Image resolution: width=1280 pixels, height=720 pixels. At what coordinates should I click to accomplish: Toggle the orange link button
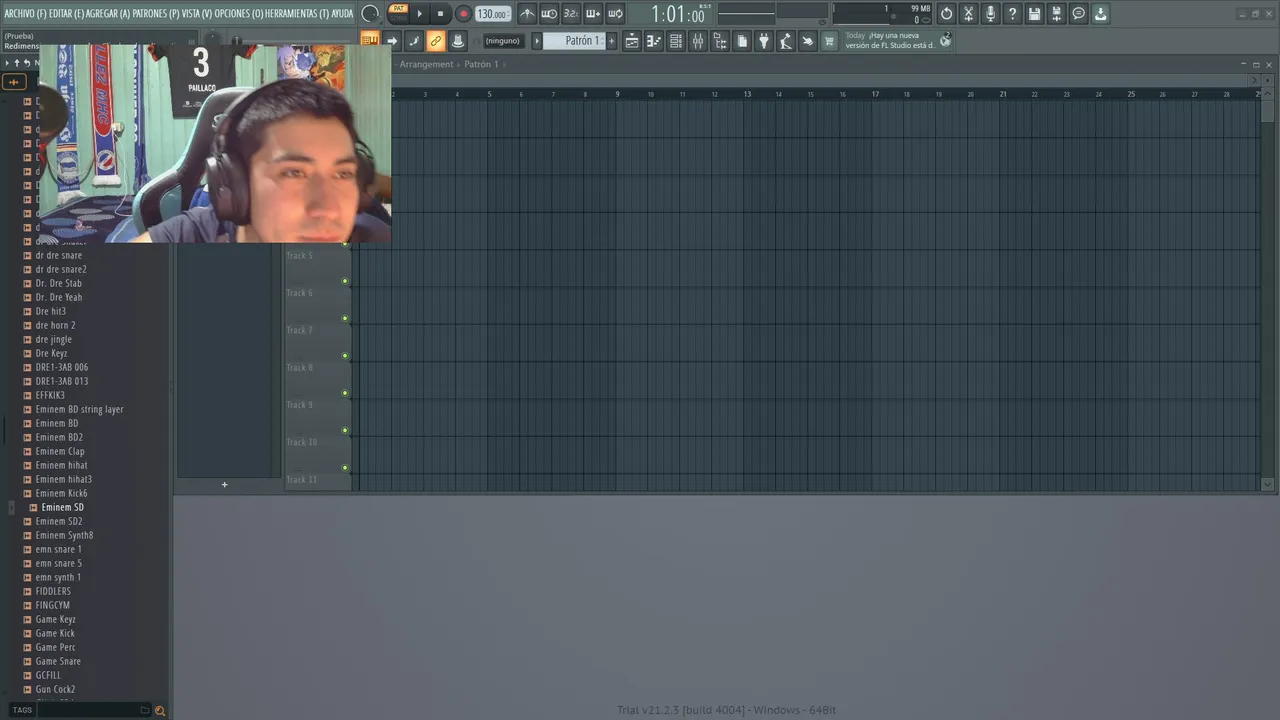pos(435,41)
